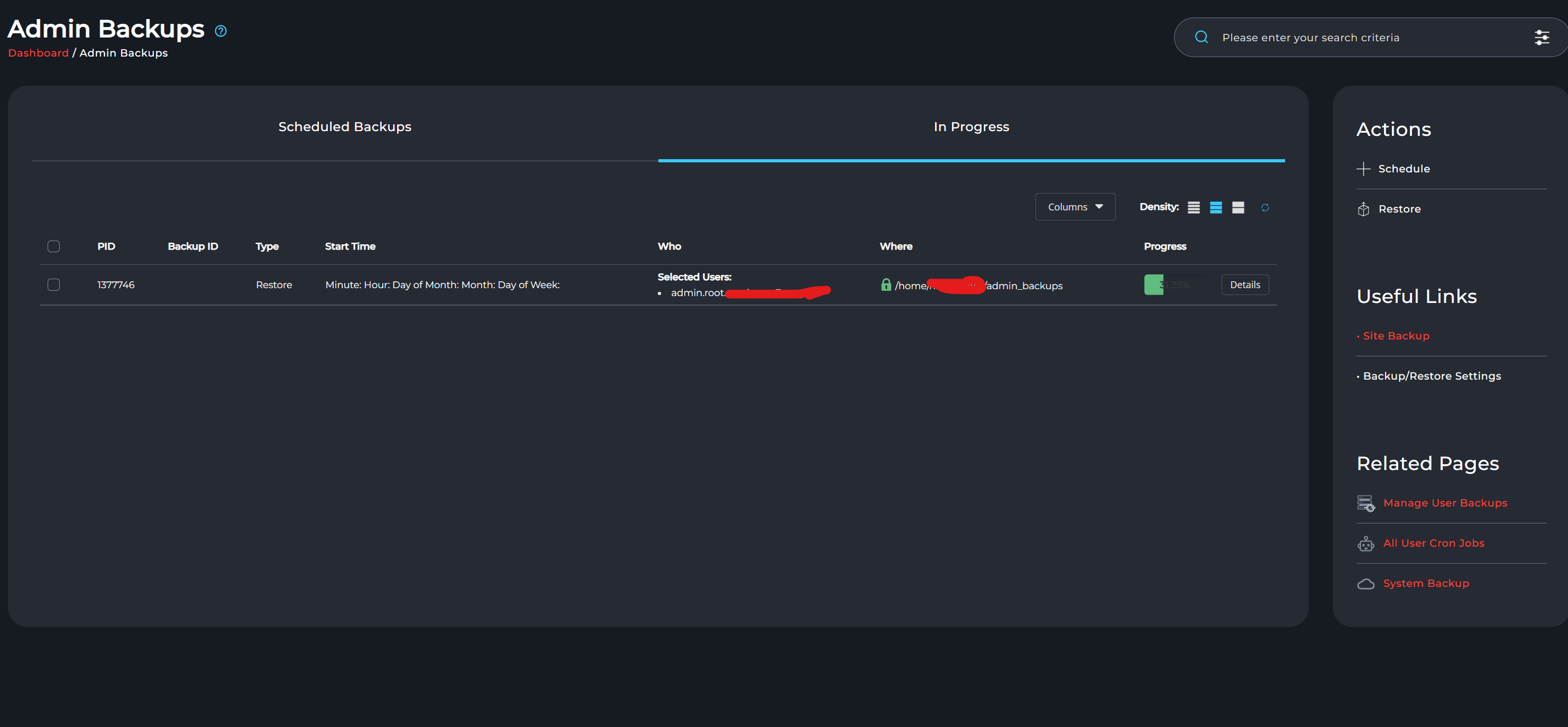This screenshot has width=1568, height=727.
Task: Click the table refresh icon
Action: pos(1265,207)
